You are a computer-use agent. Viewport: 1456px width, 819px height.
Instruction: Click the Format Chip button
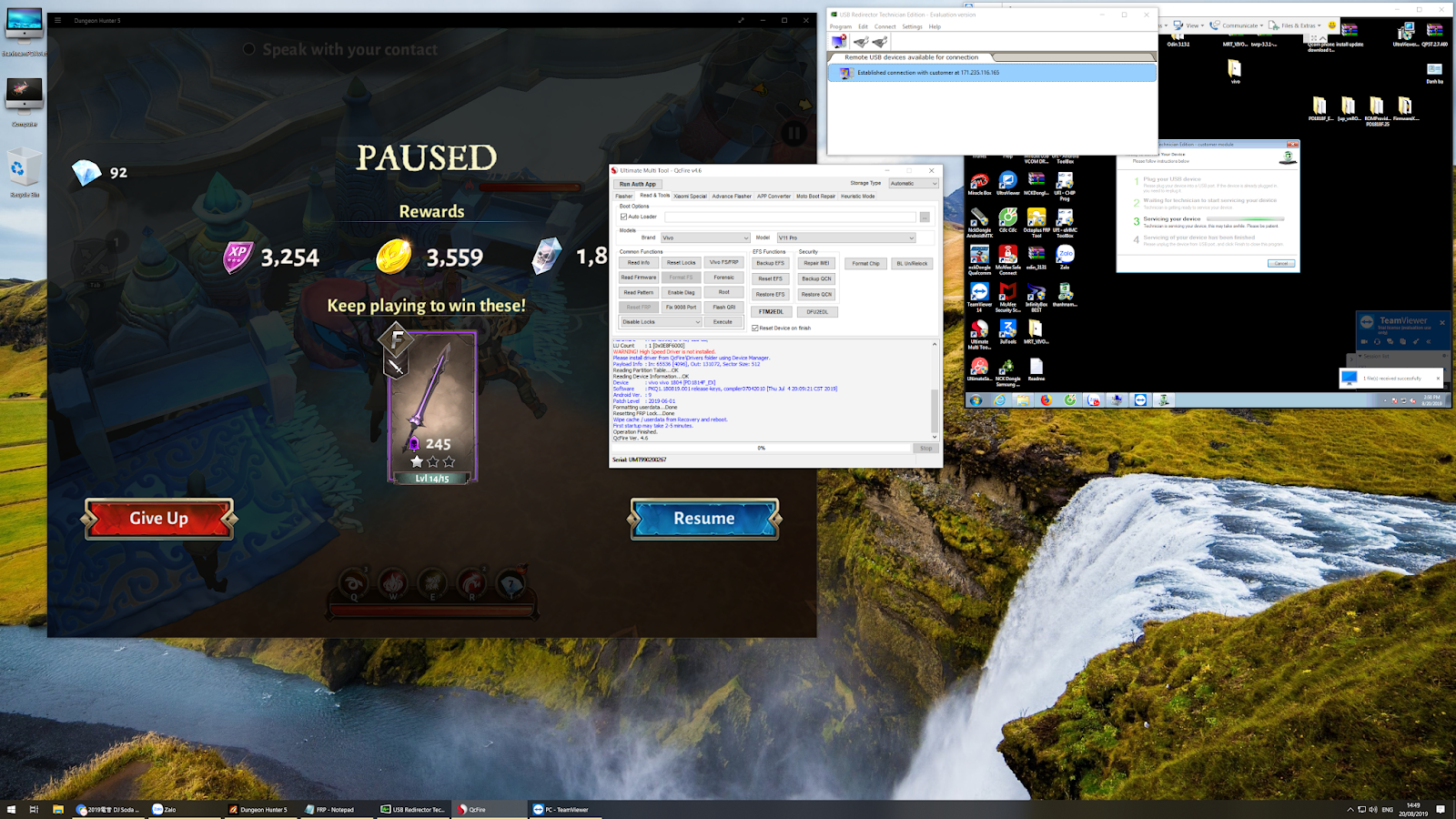865,264
